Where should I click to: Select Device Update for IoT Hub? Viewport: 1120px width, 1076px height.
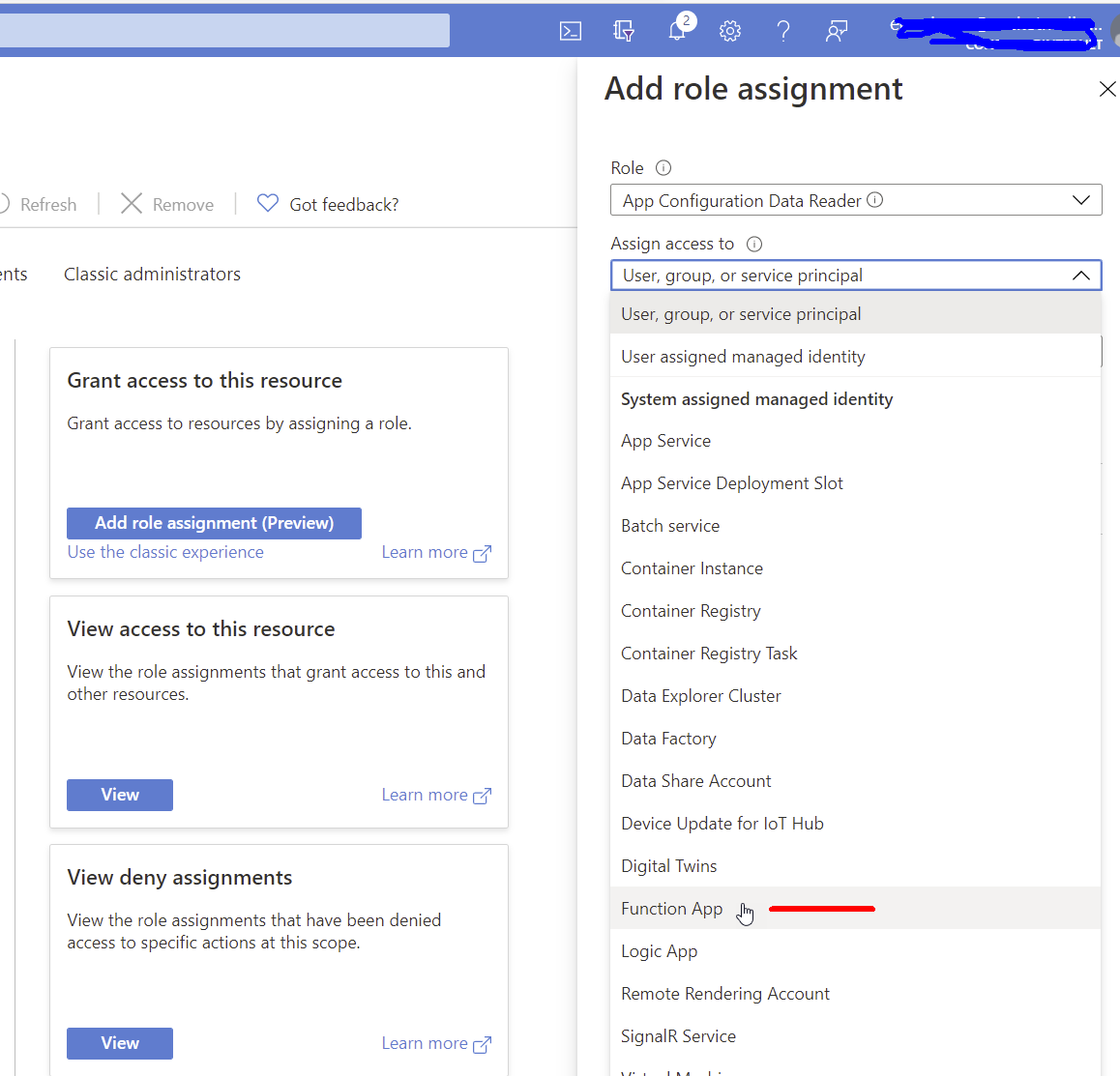click(x=855, y=824)
